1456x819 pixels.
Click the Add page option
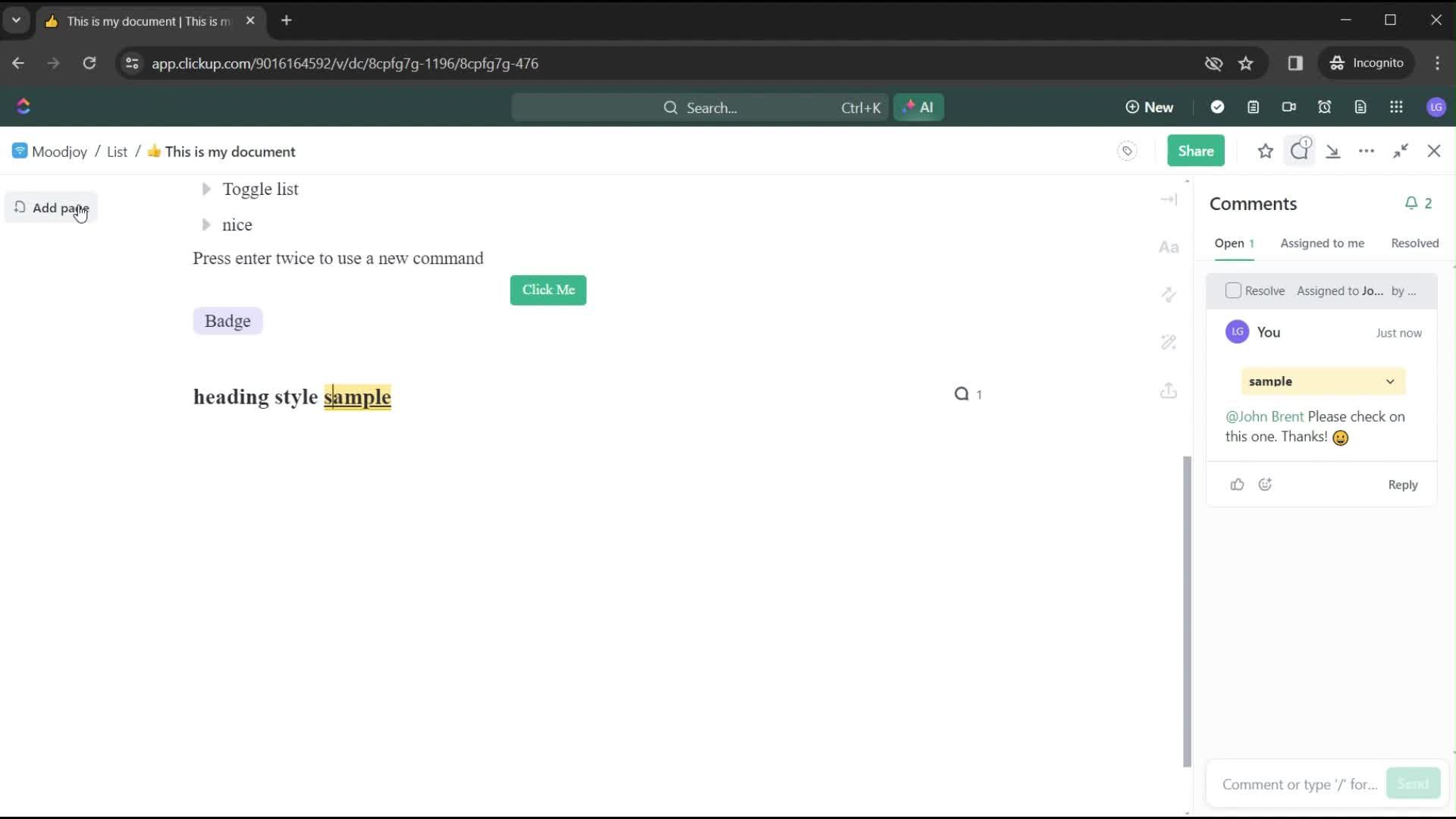point(61,207)
